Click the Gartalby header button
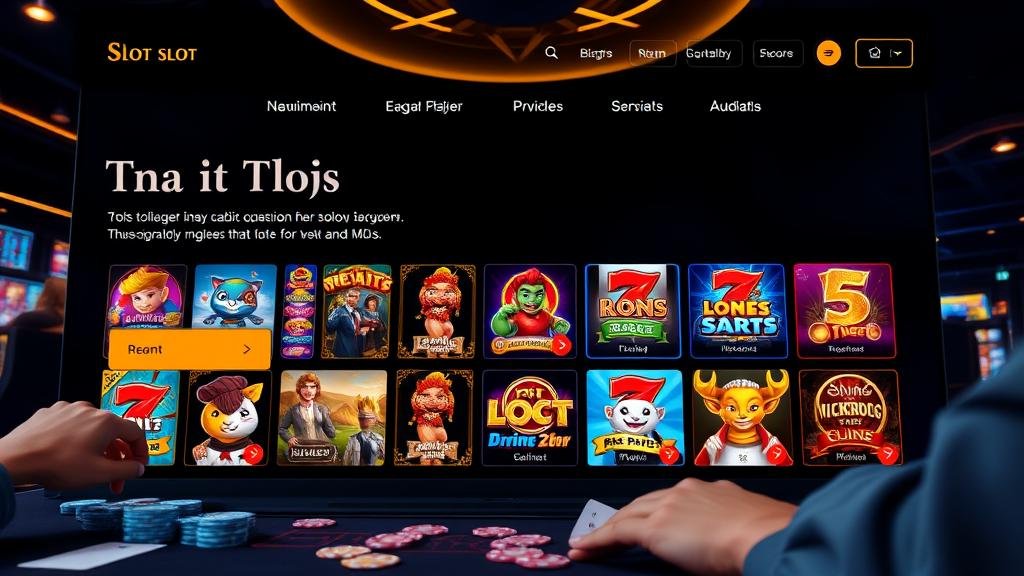 (709, 54)
